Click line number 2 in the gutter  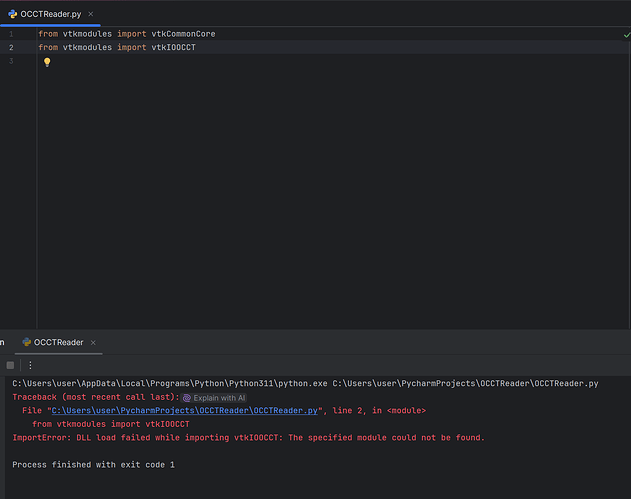click(x=11, y=47)
